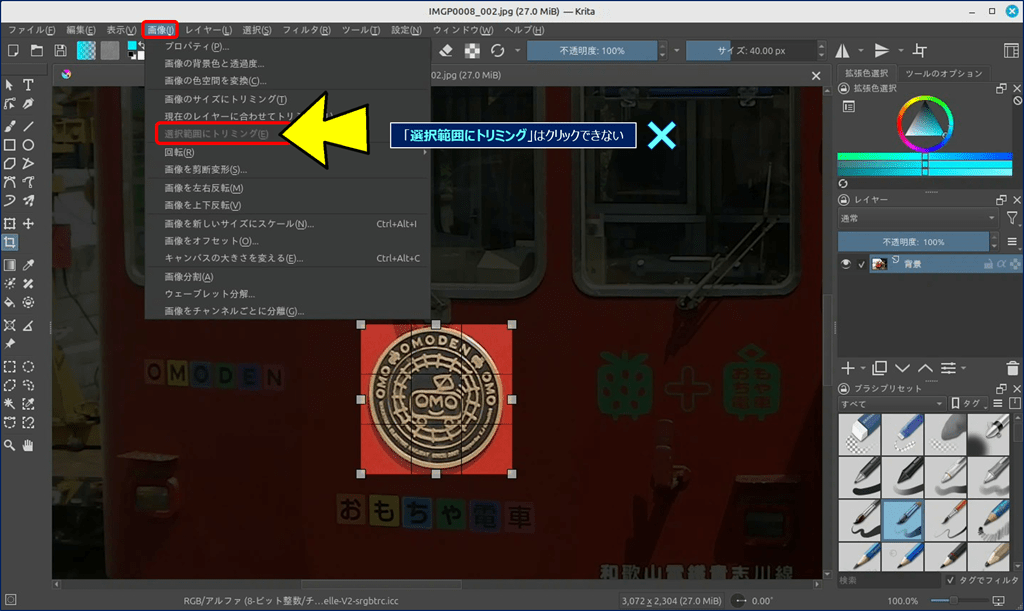Expand the add layer dropdown arrow
The width and height of the screenshot is (1024, 611).
click(863, 369)
